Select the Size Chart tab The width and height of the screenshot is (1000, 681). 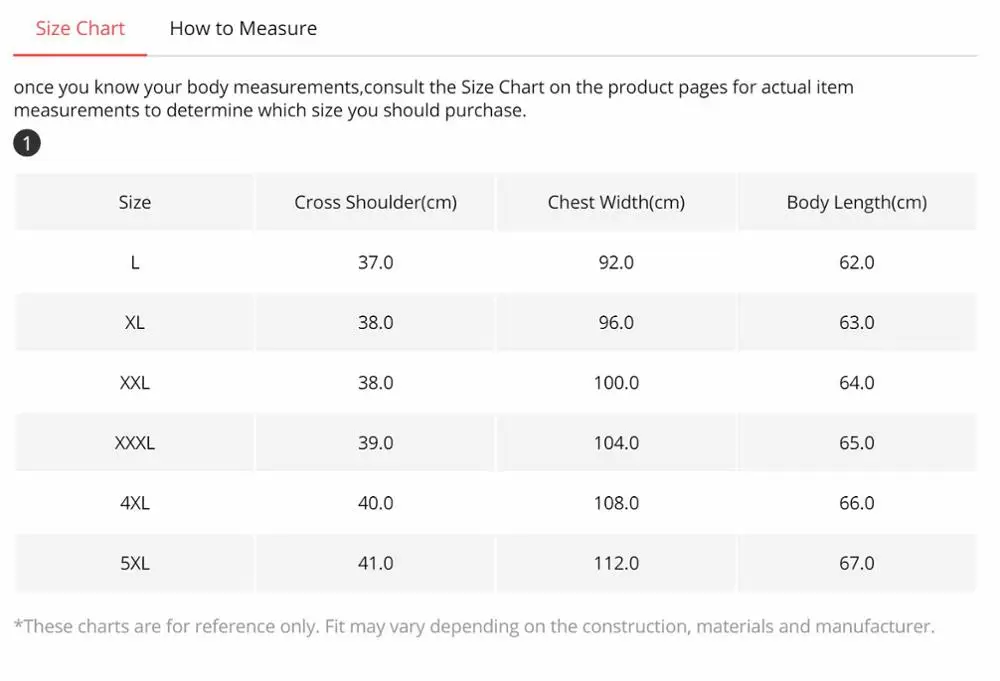[x=80, y=28]
